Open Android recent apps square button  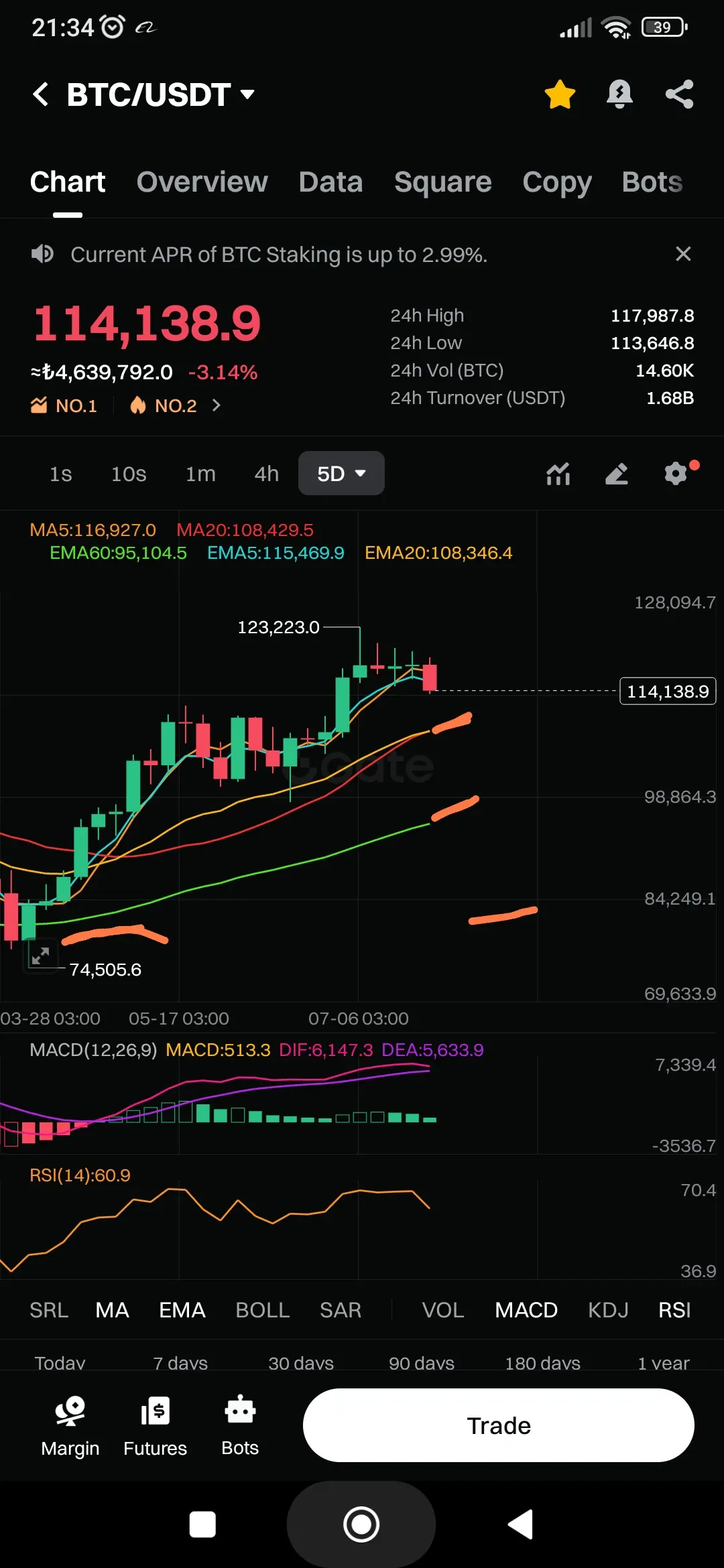pyautogui.click(x=202, y=1524)
